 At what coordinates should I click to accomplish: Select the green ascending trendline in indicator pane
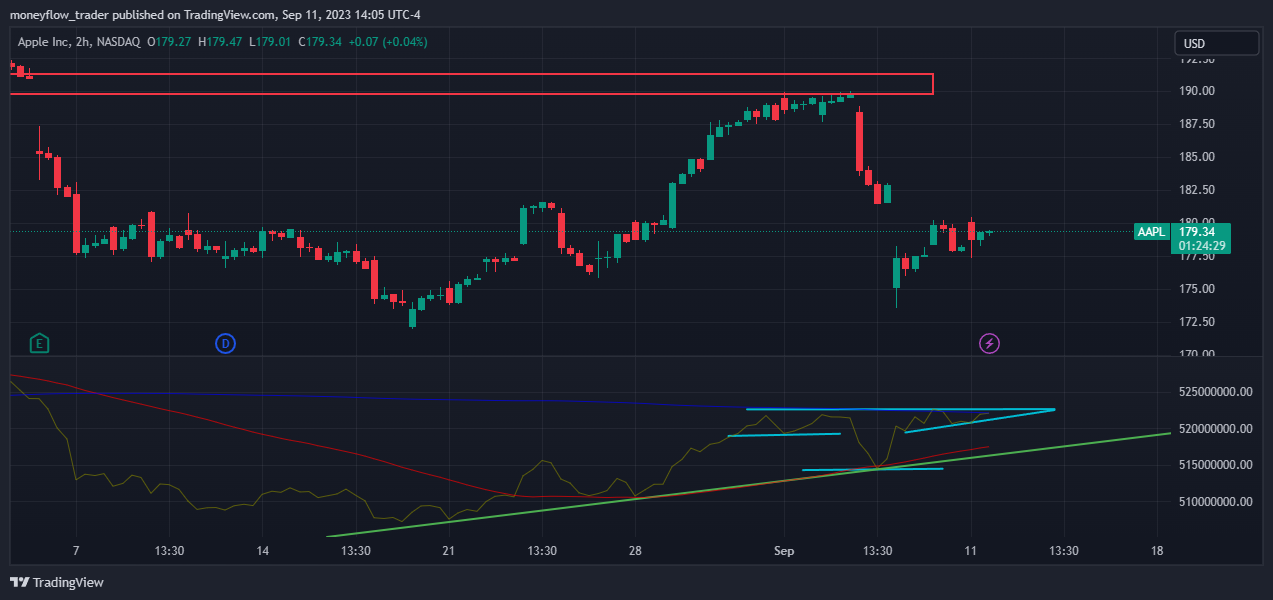coord(750,484)
